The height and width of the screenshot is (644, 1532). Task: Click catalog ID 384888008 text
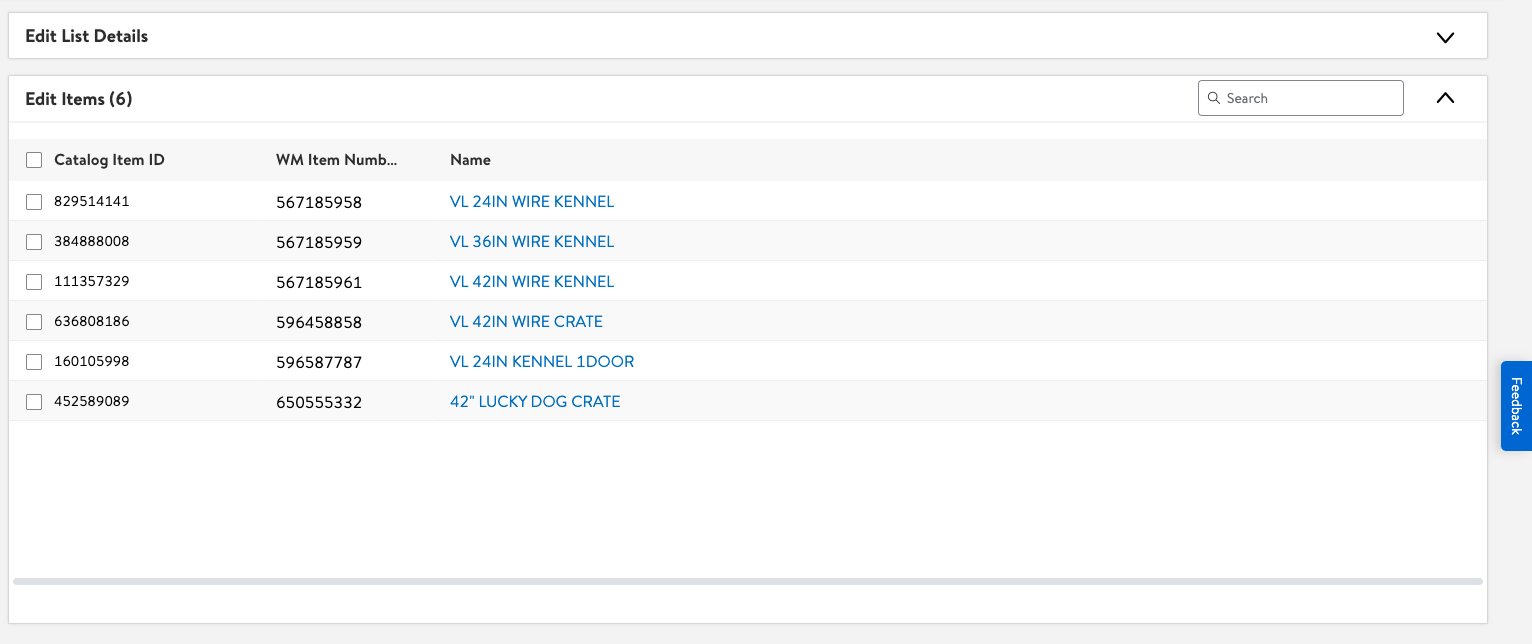(x=92, y=242)
